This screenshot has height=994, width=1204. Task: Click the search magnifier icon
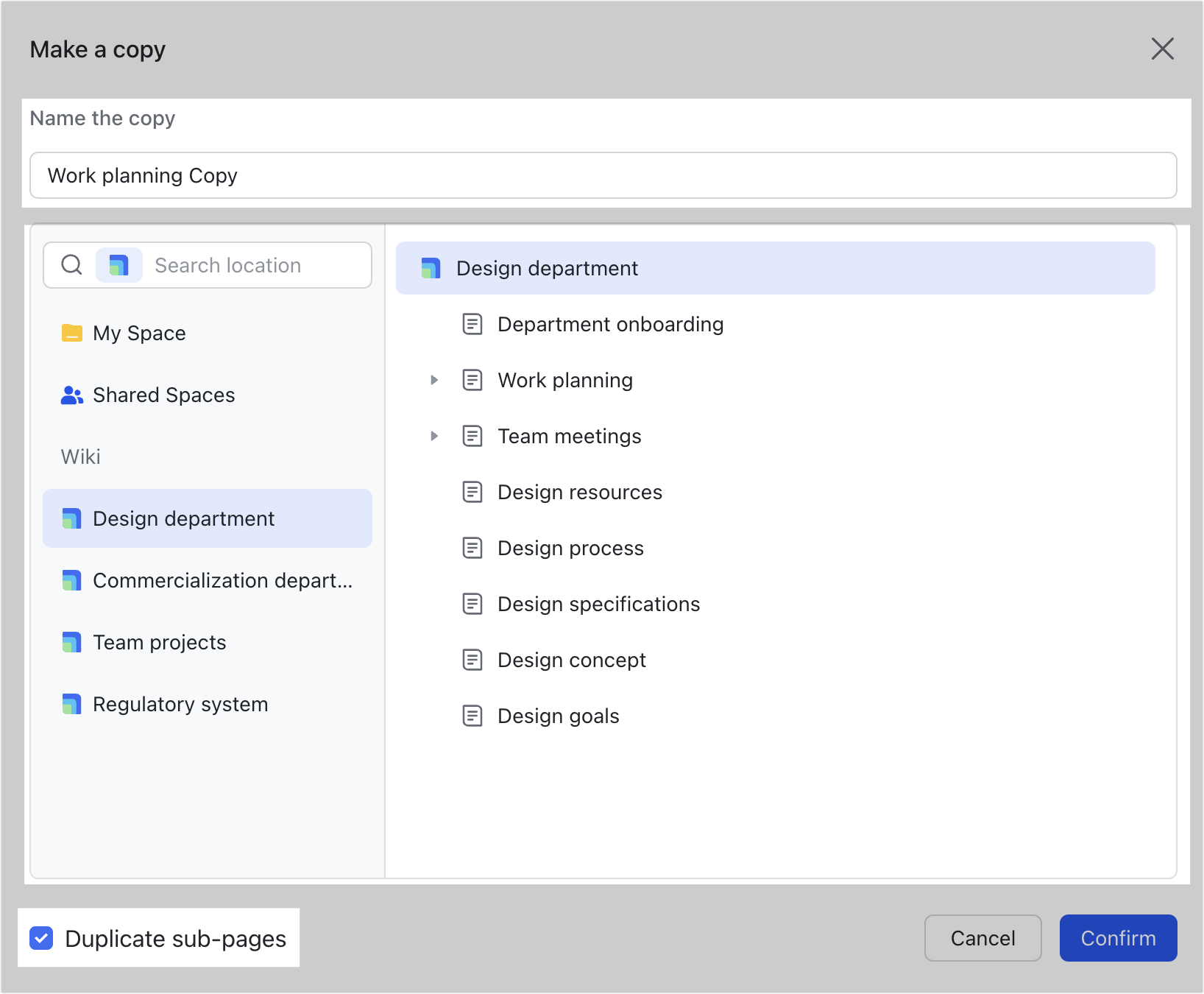71,265
